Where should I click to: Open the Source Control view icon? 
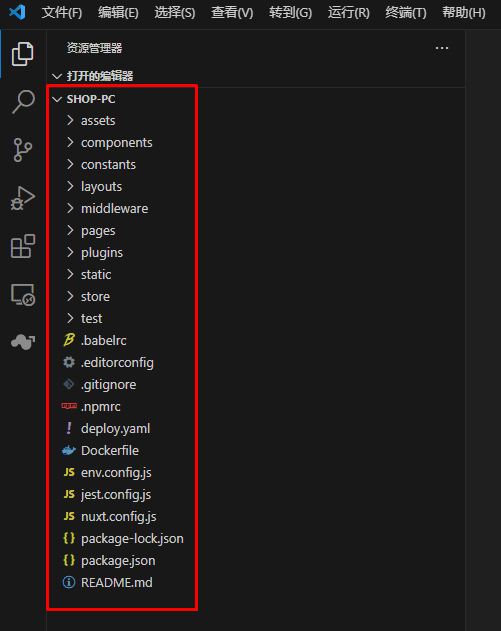(23, 150)
